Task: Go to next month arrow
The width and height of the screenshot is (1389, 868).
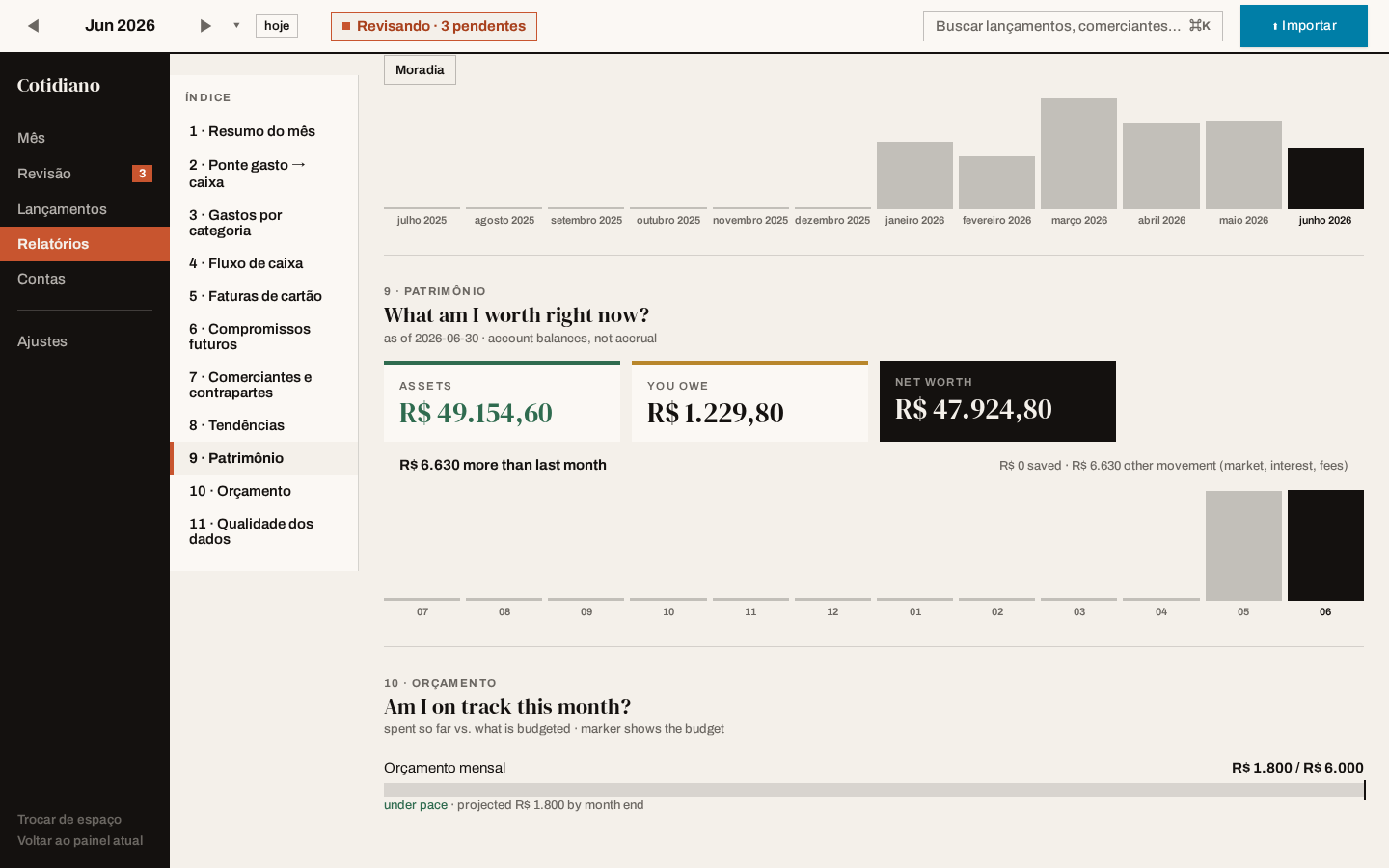Action: click(x=204, y=26)
